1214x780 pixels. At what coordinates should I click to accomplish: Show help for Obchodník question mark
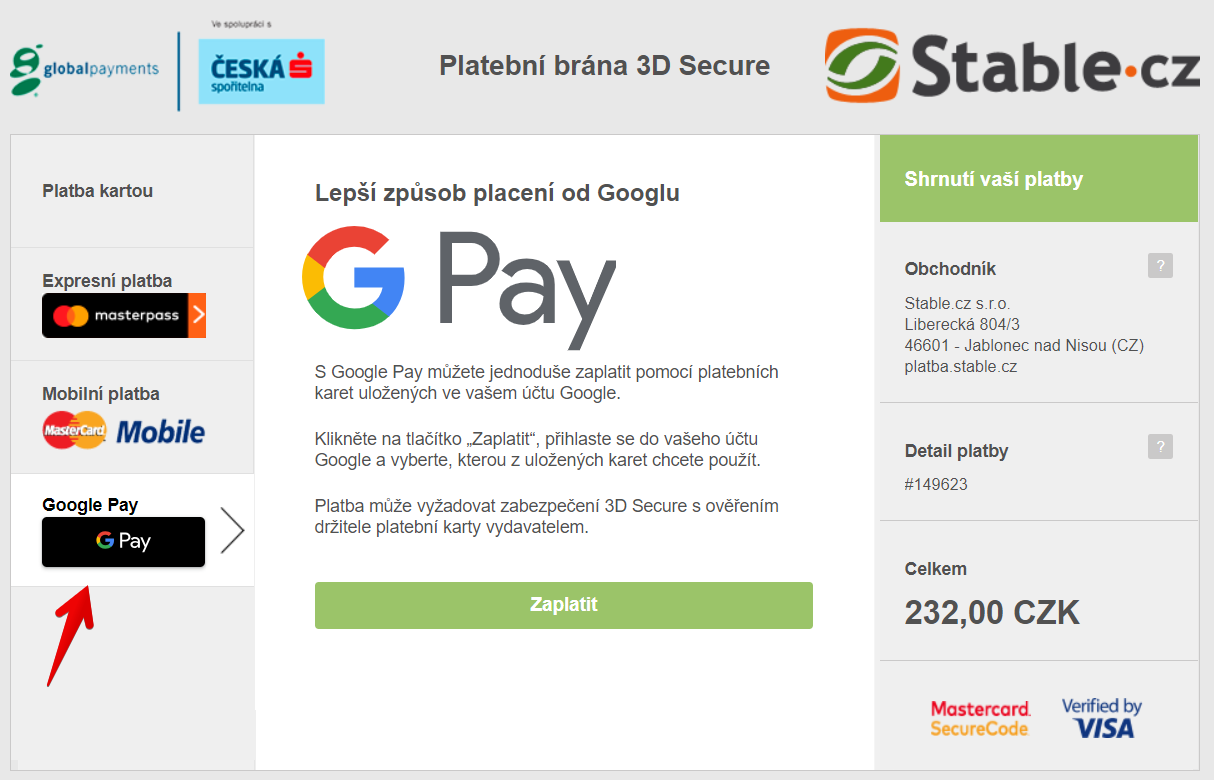click(x=1160, y=266)
